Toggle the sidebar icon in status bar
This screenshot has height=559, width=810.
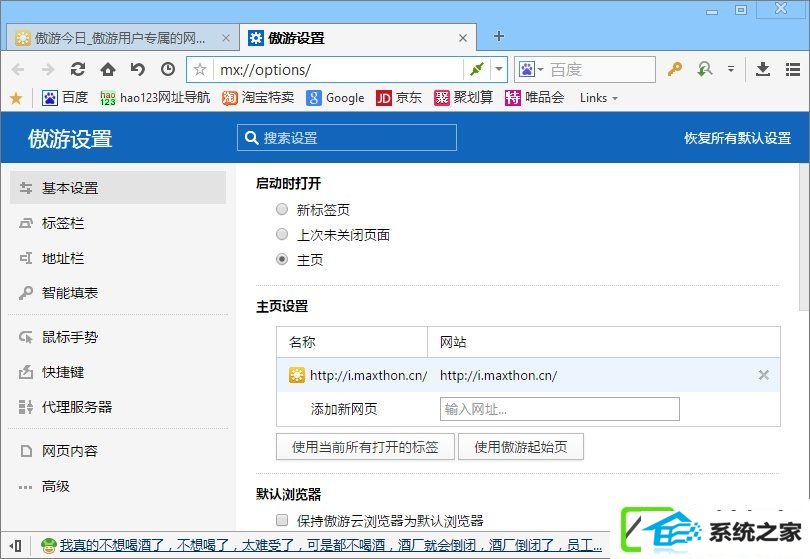16,546
